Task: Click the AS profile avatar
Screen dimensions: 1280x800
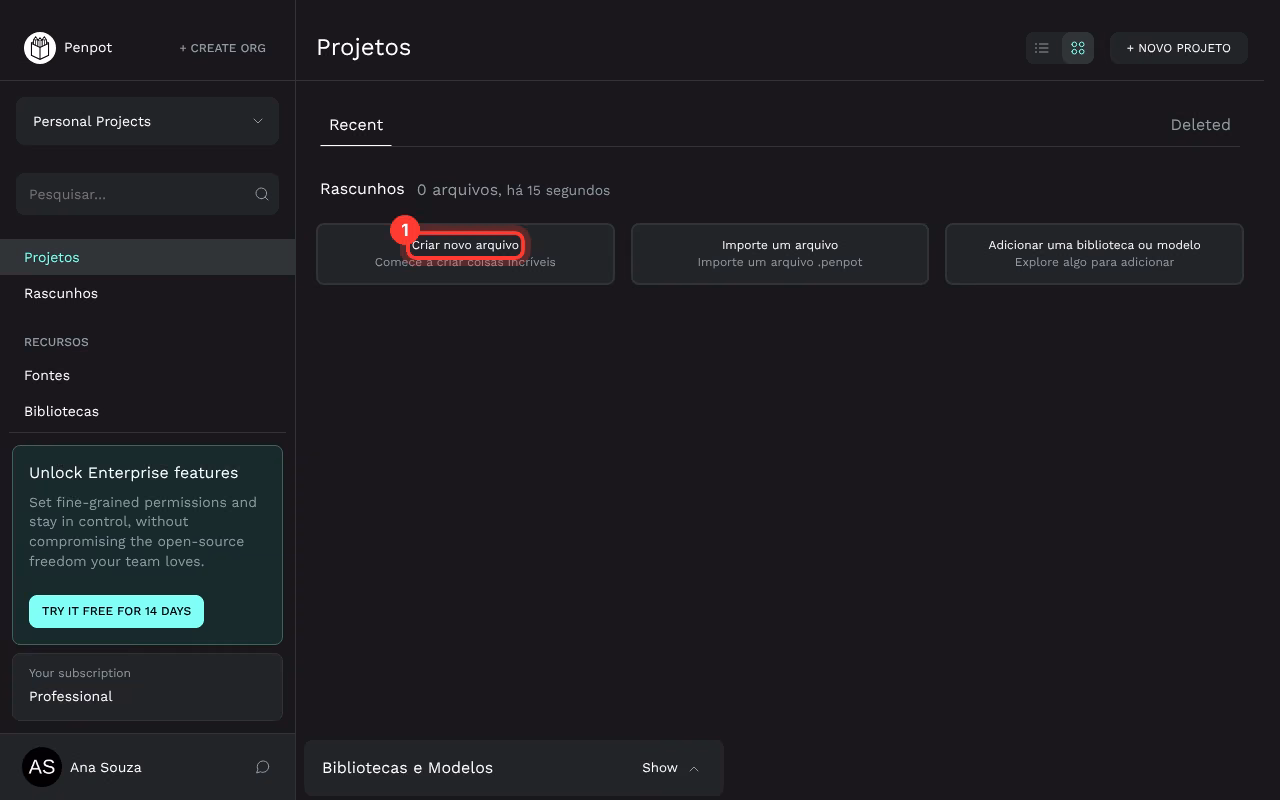Action: tap(42, 767)
